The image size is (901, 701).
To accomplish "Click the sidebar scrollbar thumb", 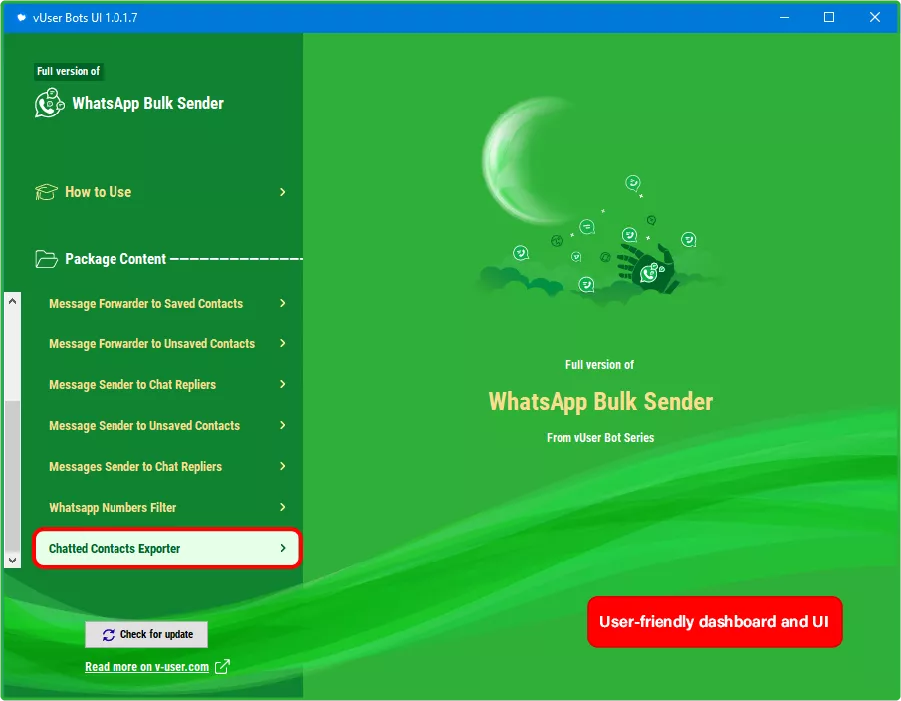I will pyautogui.click(x=13, y=476).
